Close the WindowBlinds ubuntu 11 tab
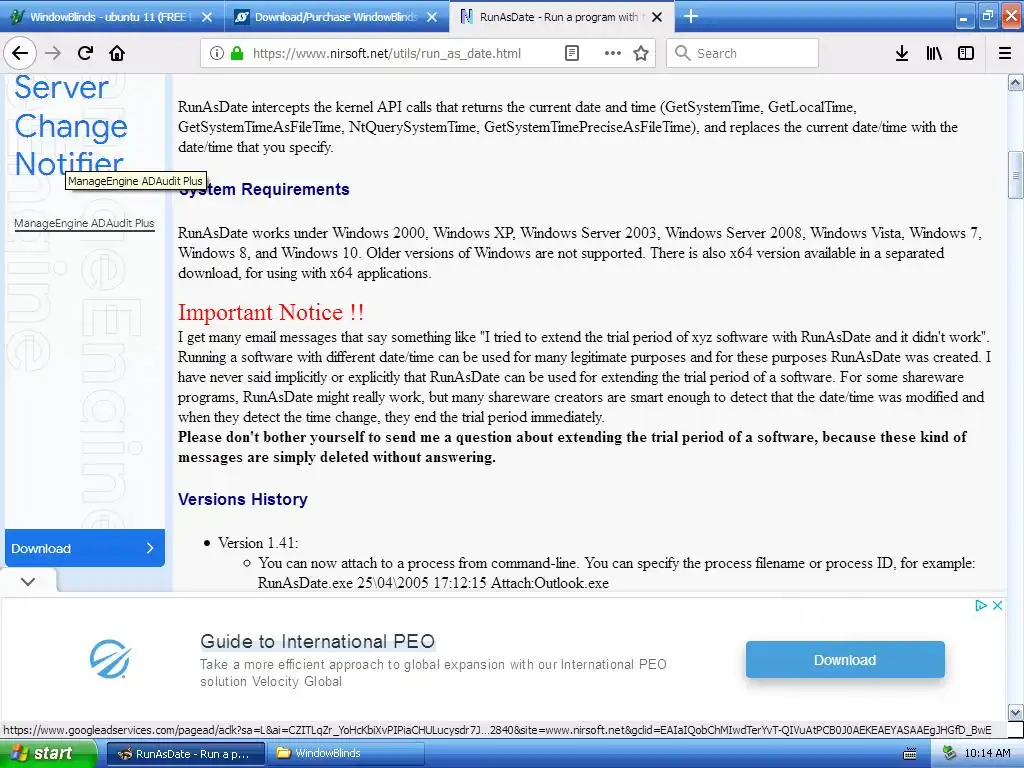The image size is (1024, 768). point(206,17)
